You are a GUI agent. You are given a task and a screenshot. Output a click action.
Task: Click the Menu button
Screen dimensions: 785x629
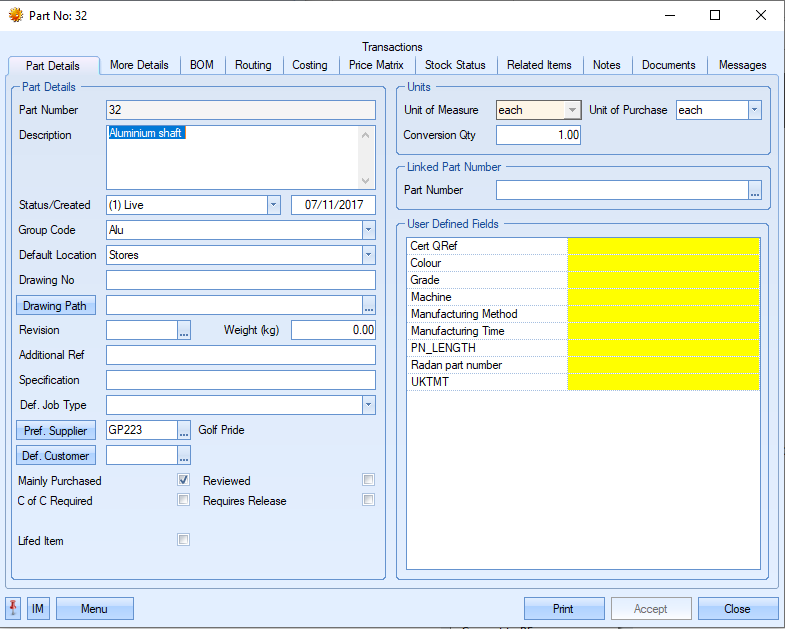pos(94,608)
